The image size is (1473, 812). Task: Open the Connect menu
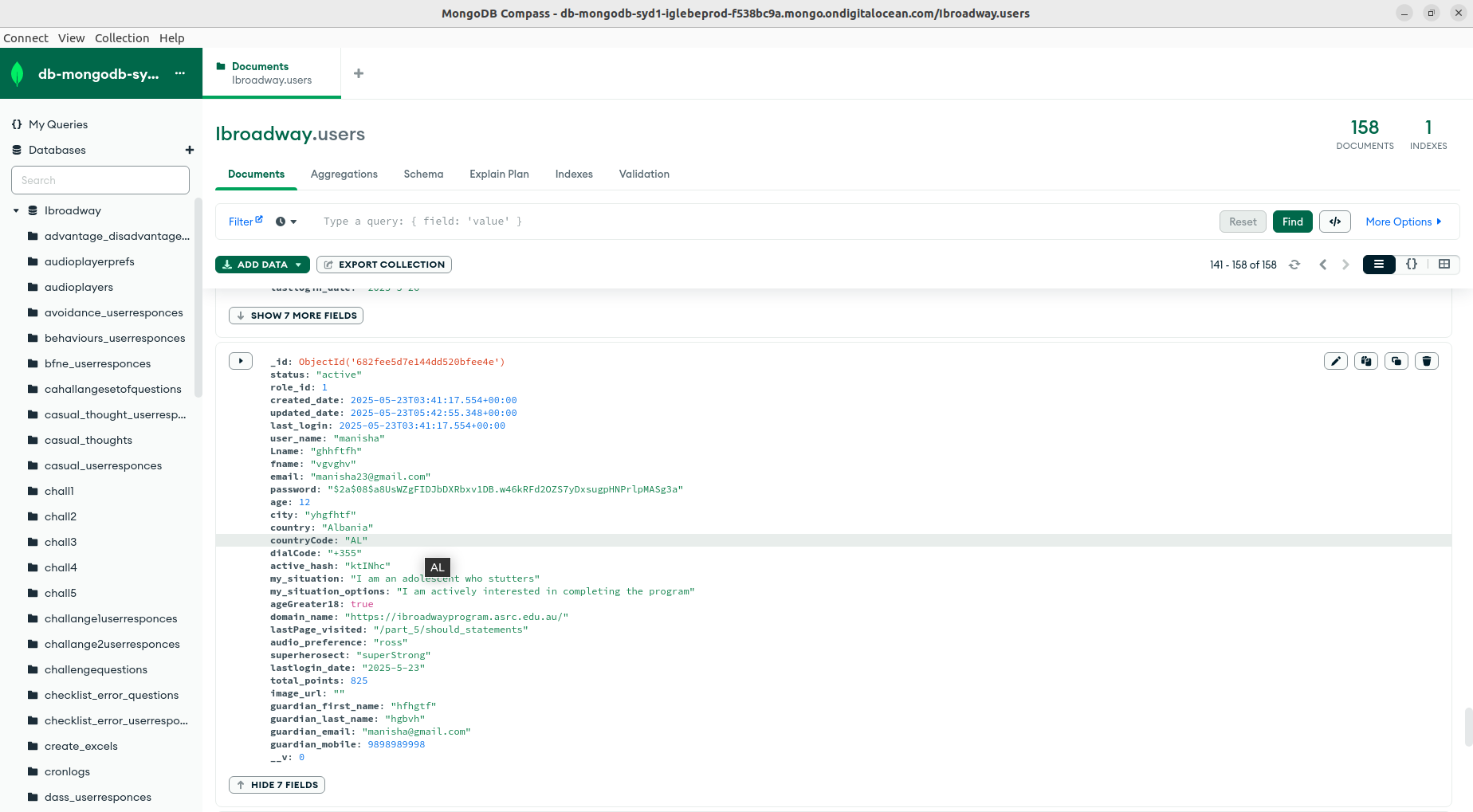tap(26, 38)
